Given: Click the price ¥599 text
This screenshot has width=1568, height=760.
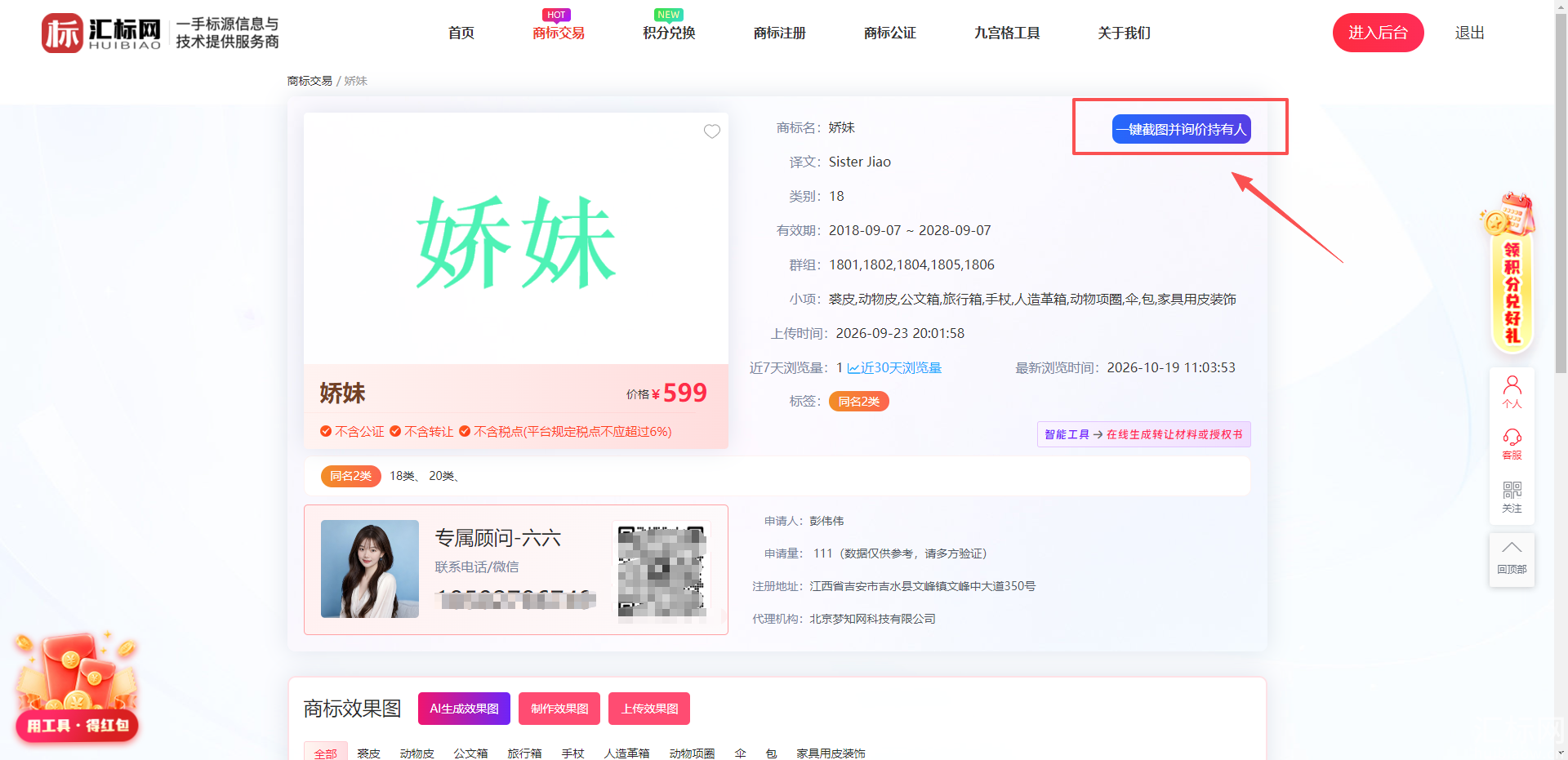Looking at the screenshot, I should 679,393.
